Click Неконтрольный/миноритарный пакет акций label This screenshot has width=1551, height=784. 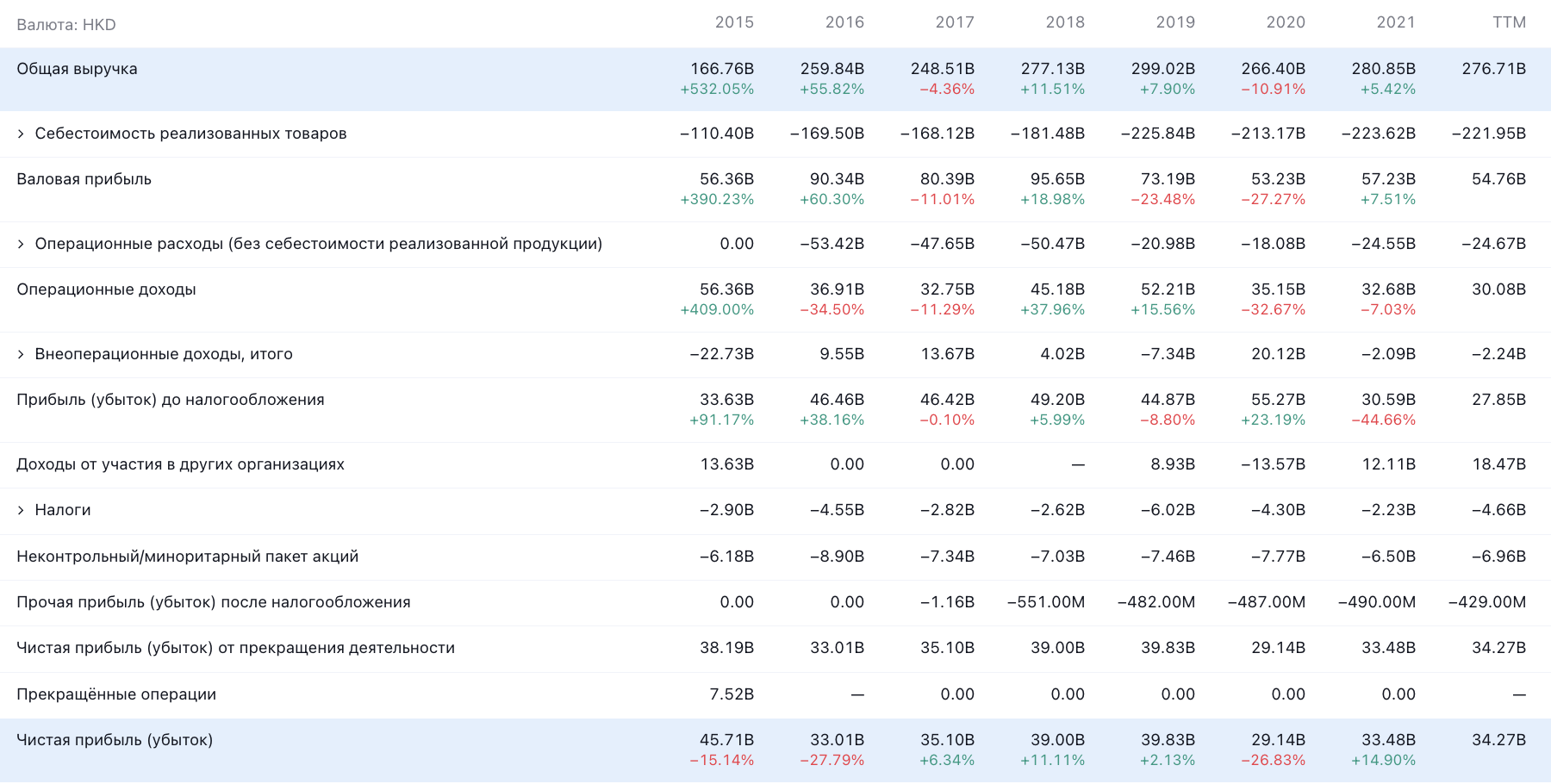187,557
